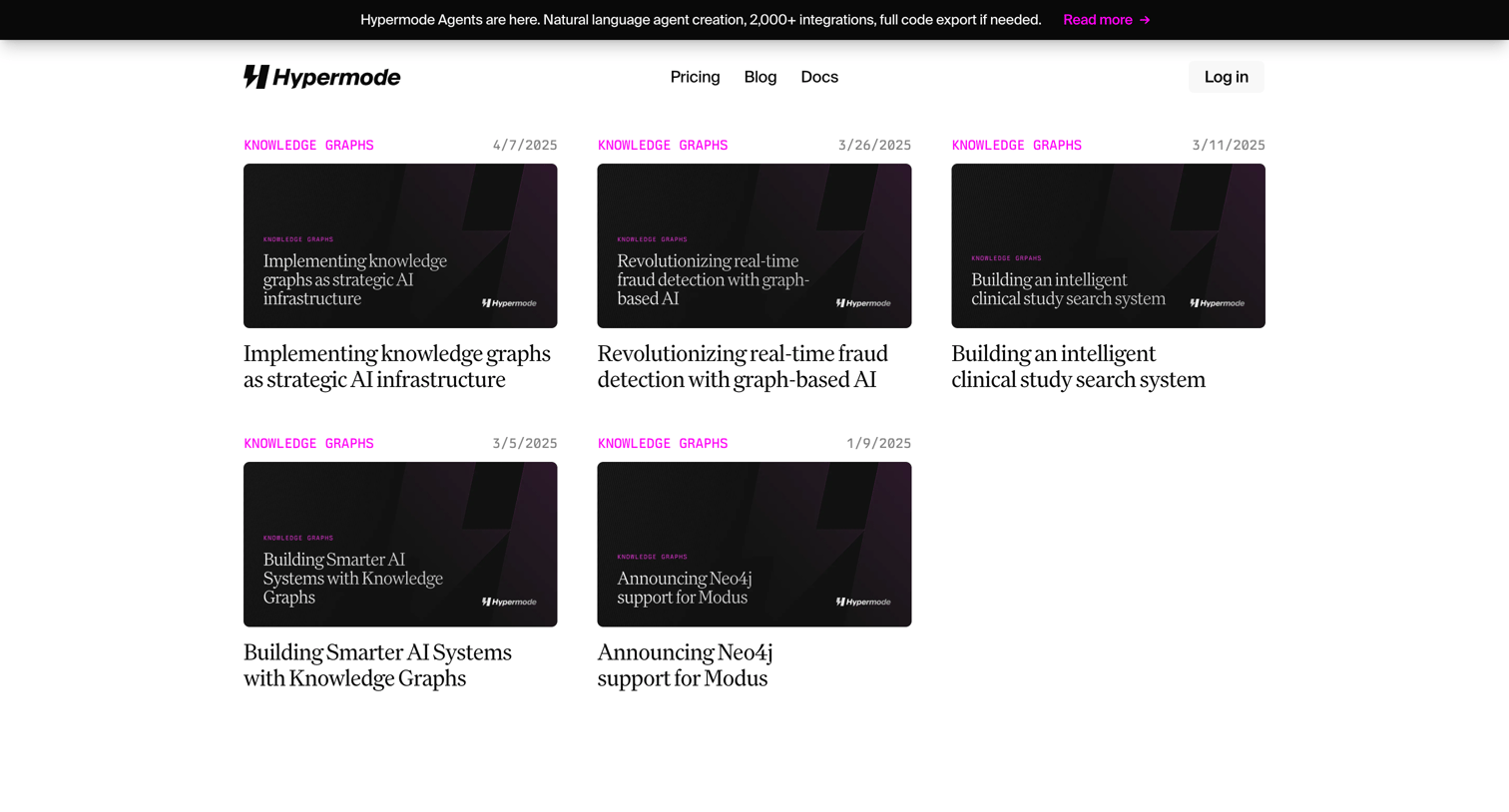The width and height of the screenshot is (1509, 812).
Task: Select Knowledge Graphs tag dated 3/11/2025
Action: (1016, 146)
